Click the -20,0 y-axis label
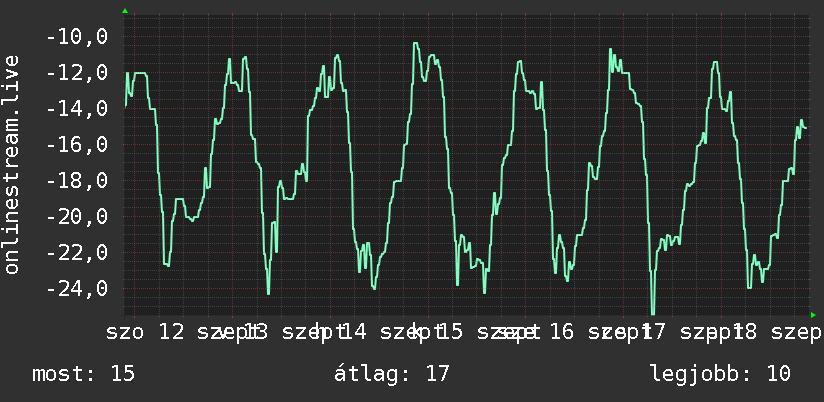The width and height of the screenshot is (824, 402). [77, 217]
